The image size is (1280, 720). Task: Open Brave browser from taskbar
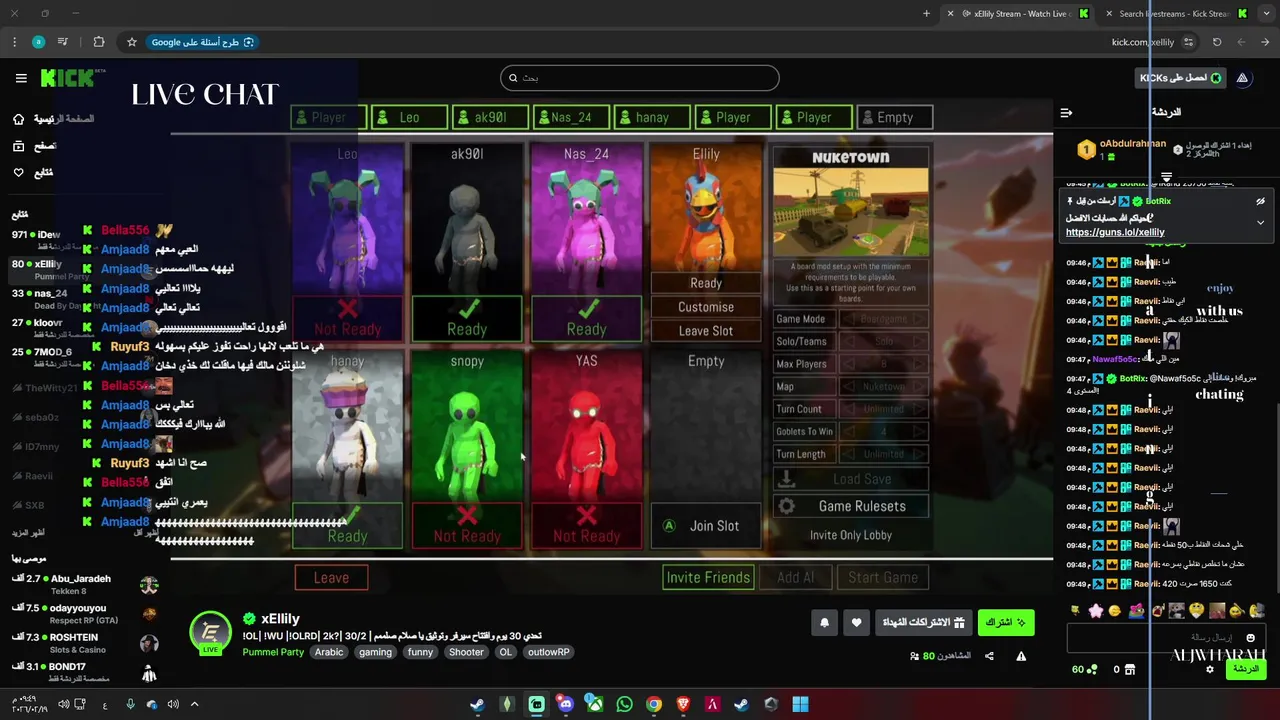tap(683, 704)
